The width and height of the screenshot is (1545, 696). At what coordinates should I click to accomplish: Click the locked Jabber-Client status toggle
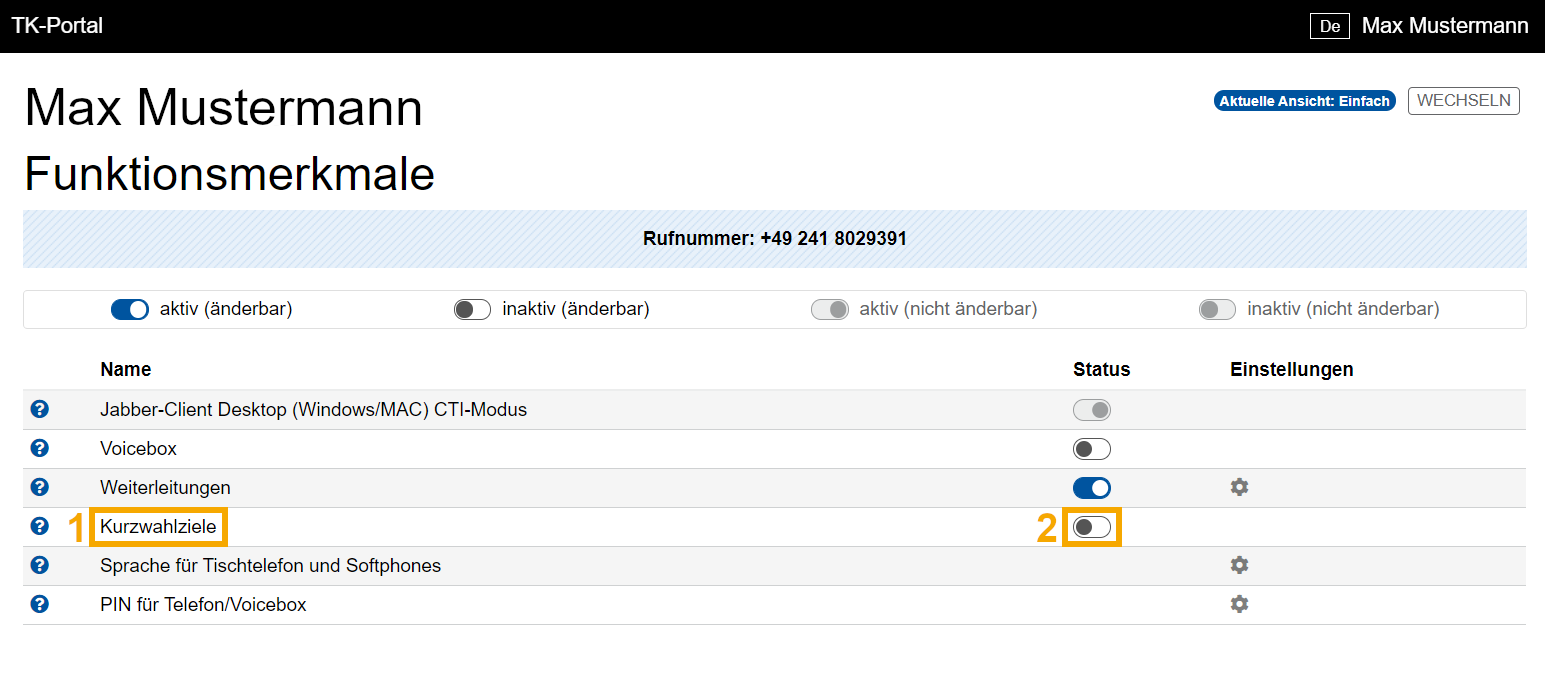[x=1091, y=410]
